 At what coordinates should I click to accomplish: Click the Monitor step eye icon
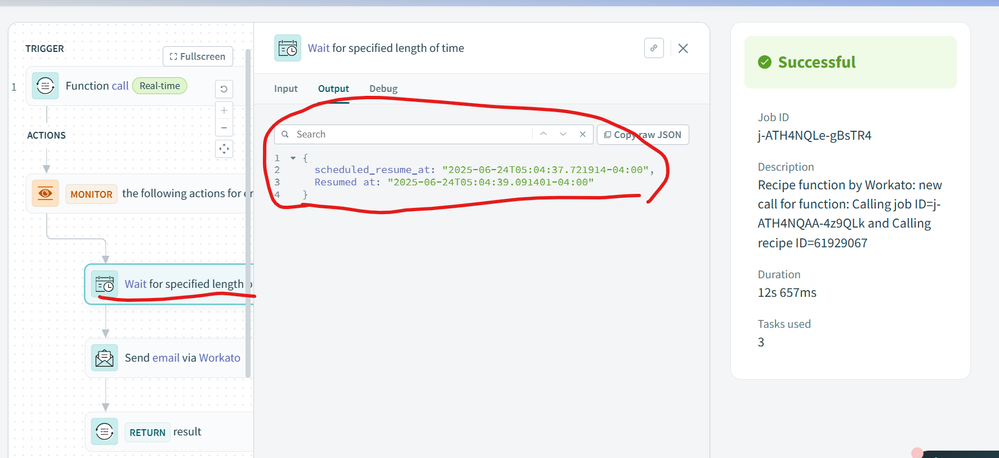(46, 193)
